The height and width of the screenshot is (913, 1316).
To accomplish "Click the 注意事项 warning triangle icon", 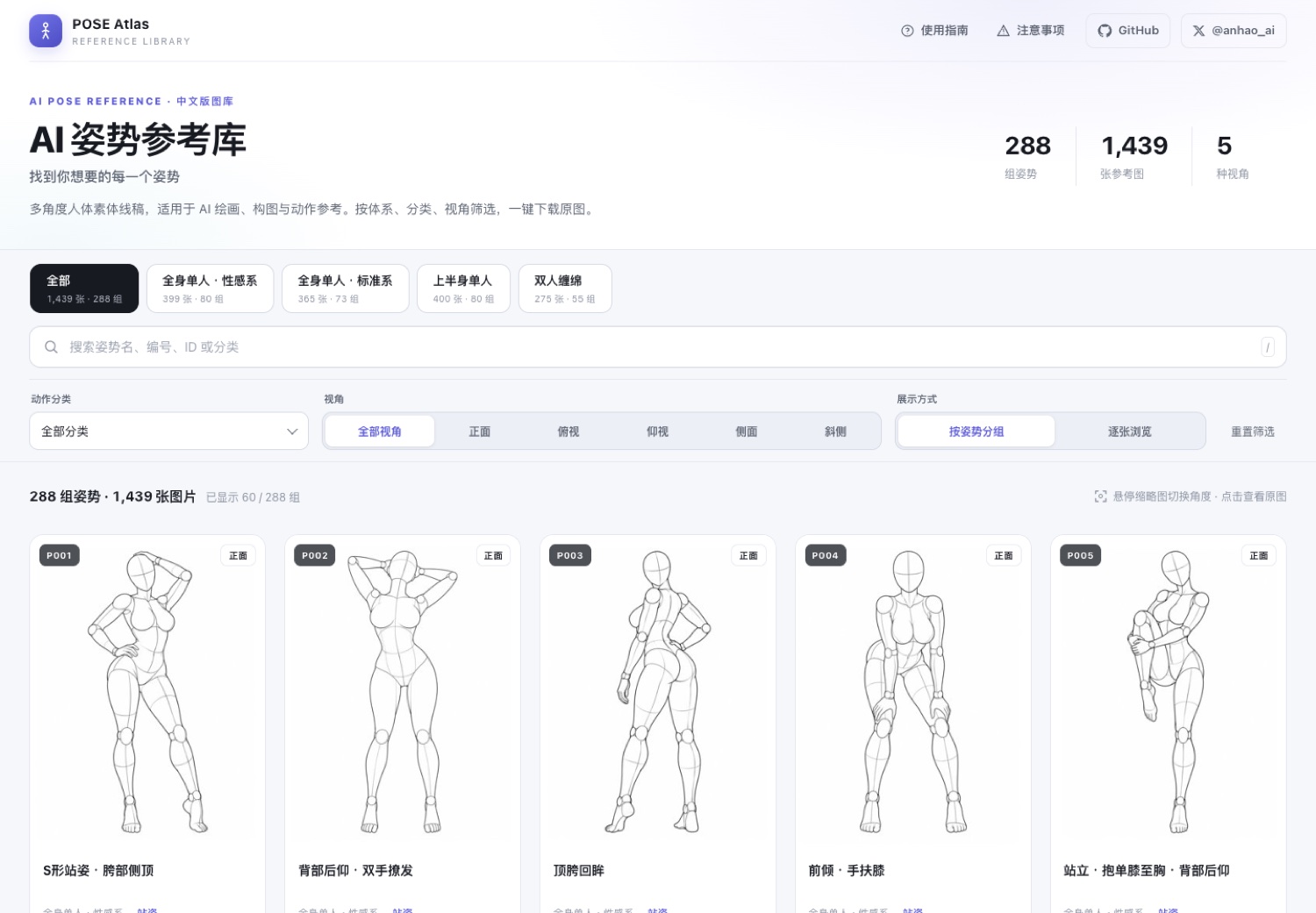I will [x=1003, y=31].
